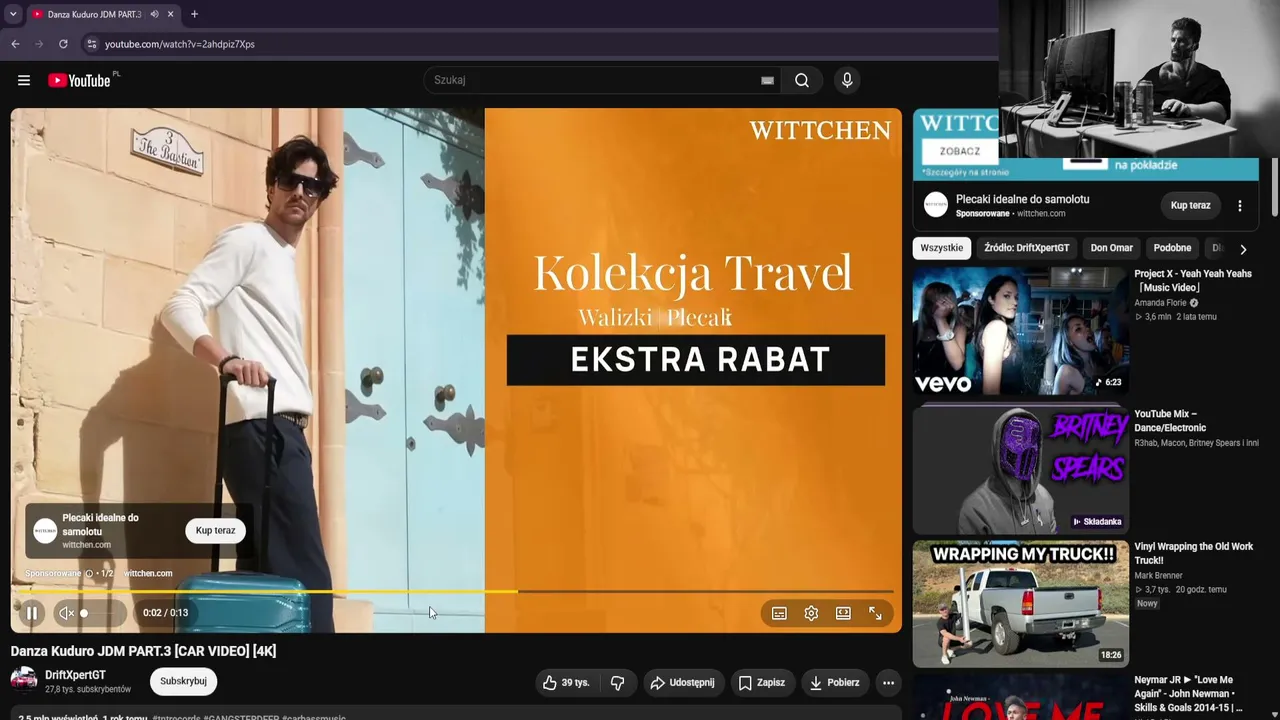Open the browser tab search dropdown
The height and width of the screenshot is (720, 1280).
[13, 14]
